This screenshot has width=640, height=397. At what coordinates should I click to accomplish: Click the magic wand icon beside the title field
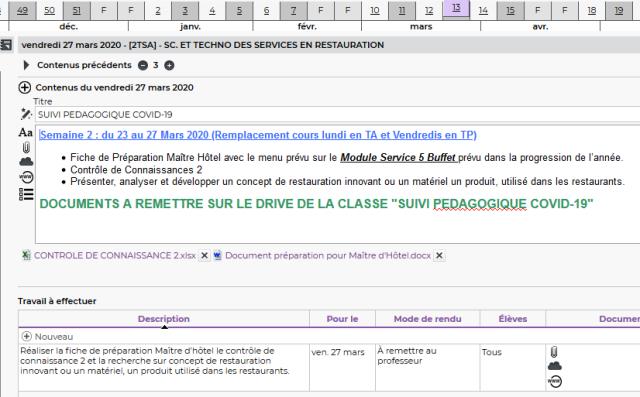26,114
